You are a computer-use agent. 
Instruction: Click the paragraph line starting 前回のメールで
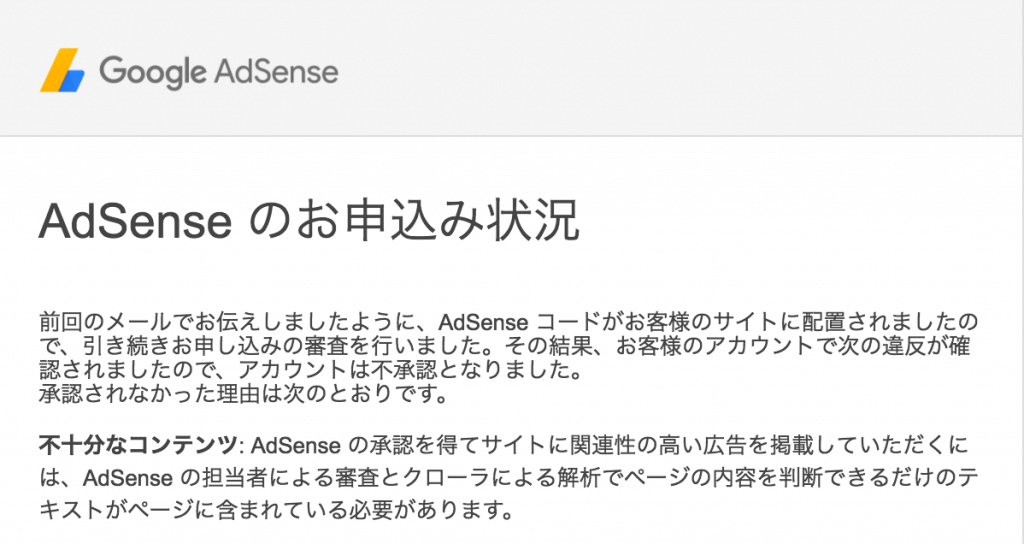pyautogui.click(x=509, y=322)
